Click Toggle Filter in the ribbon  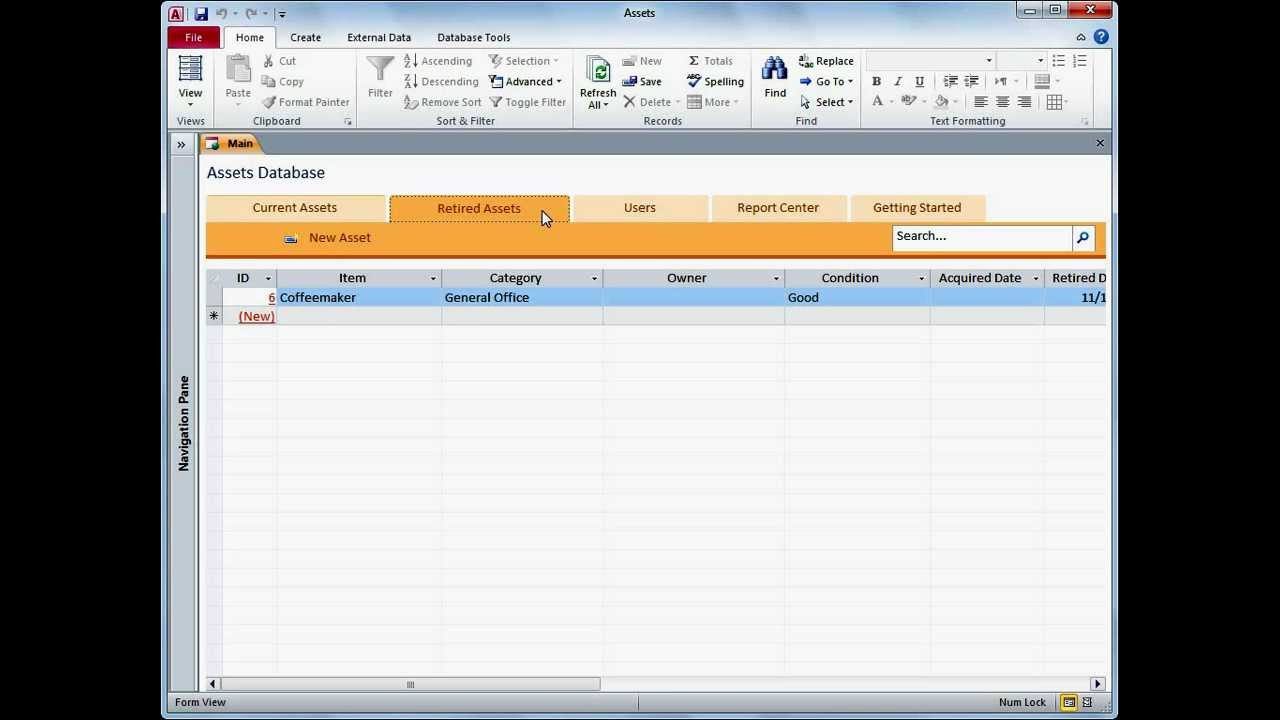tap(528, 102)
